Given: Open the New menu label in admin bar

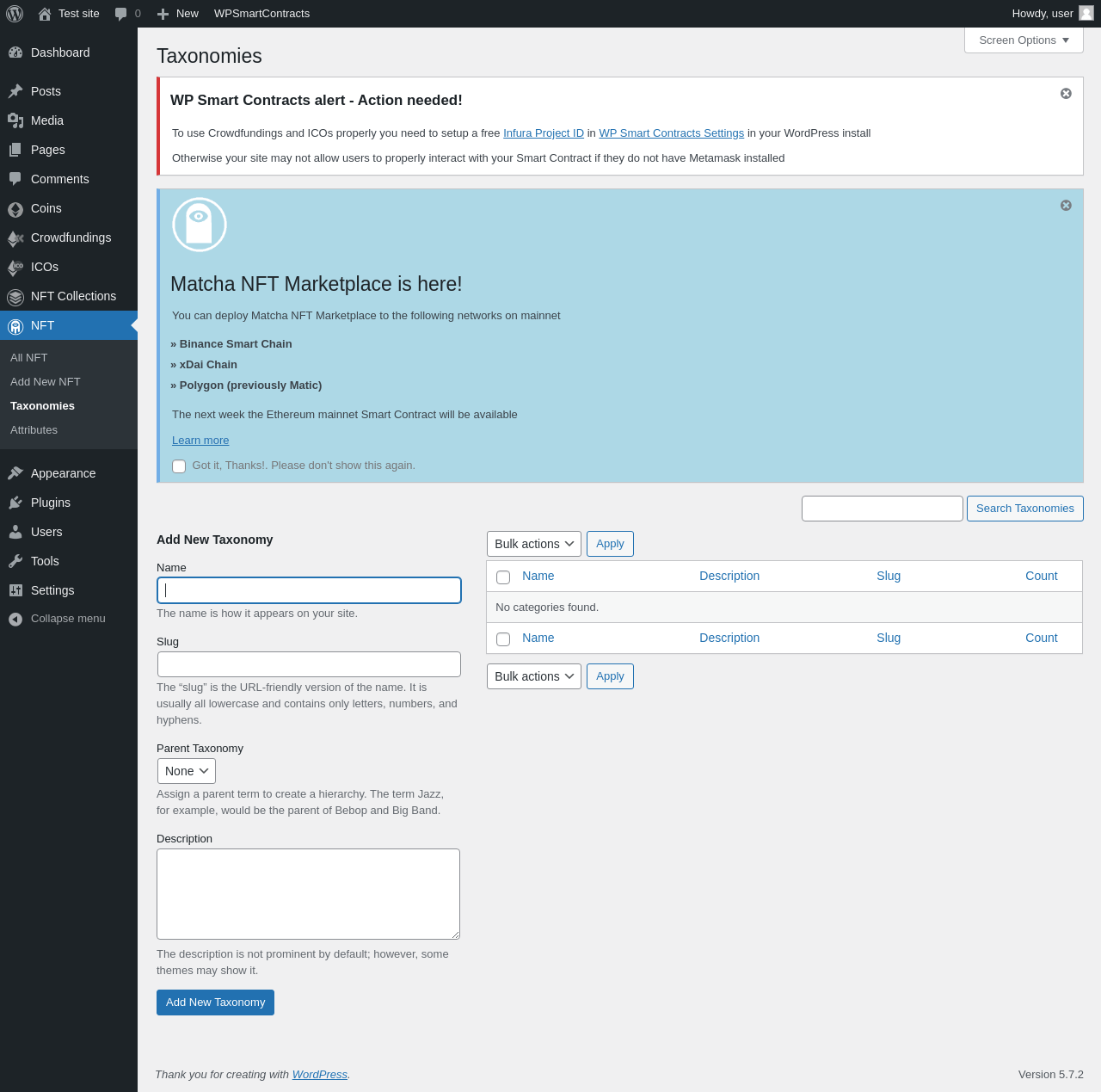Looking at the screenshot, I should [x=188, y=14].
